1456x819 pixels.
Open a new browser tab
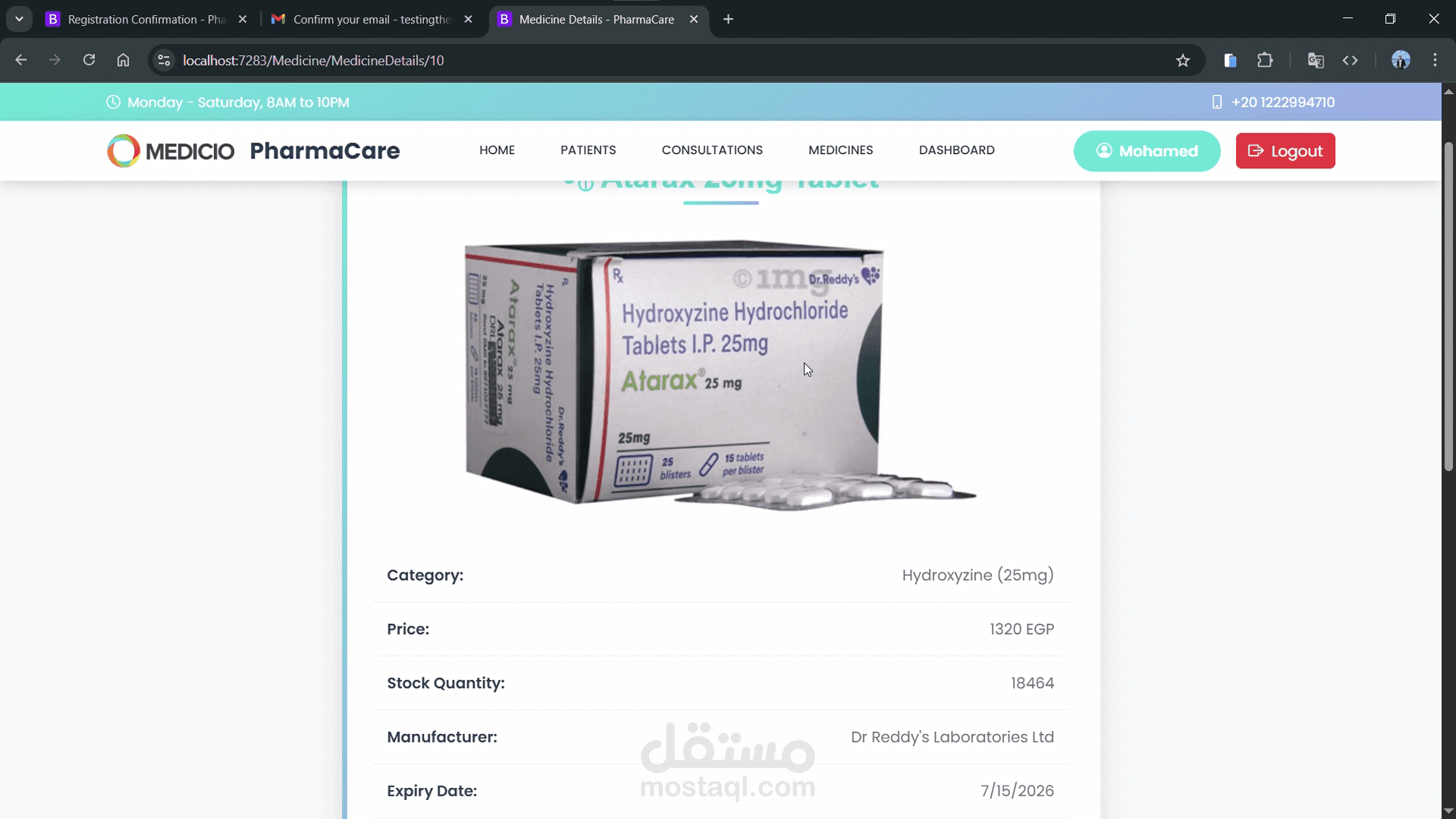click(728, 19)
